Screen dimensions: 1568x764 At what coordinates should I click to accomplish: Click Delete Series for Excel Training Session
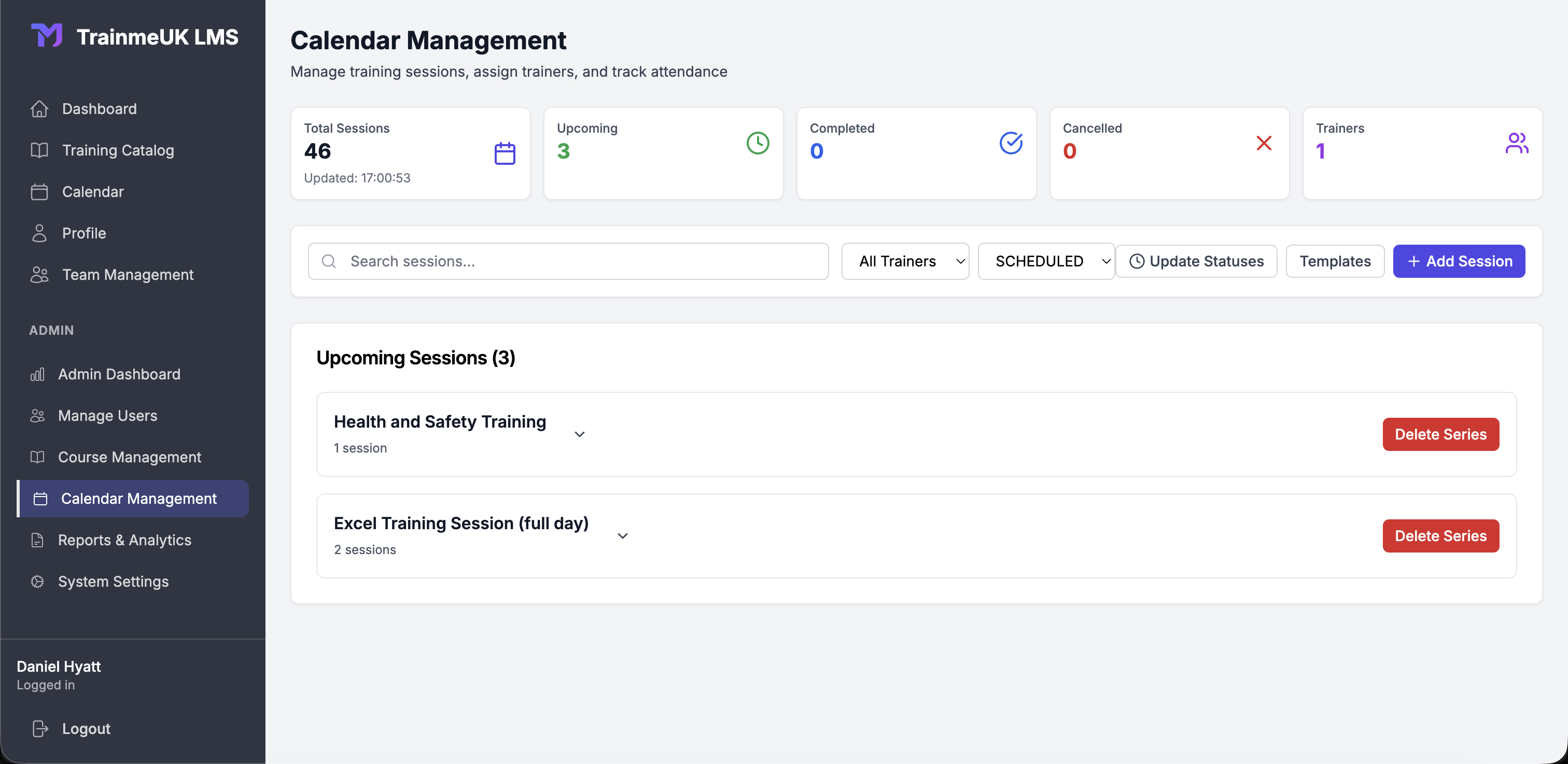point(1440,535)
